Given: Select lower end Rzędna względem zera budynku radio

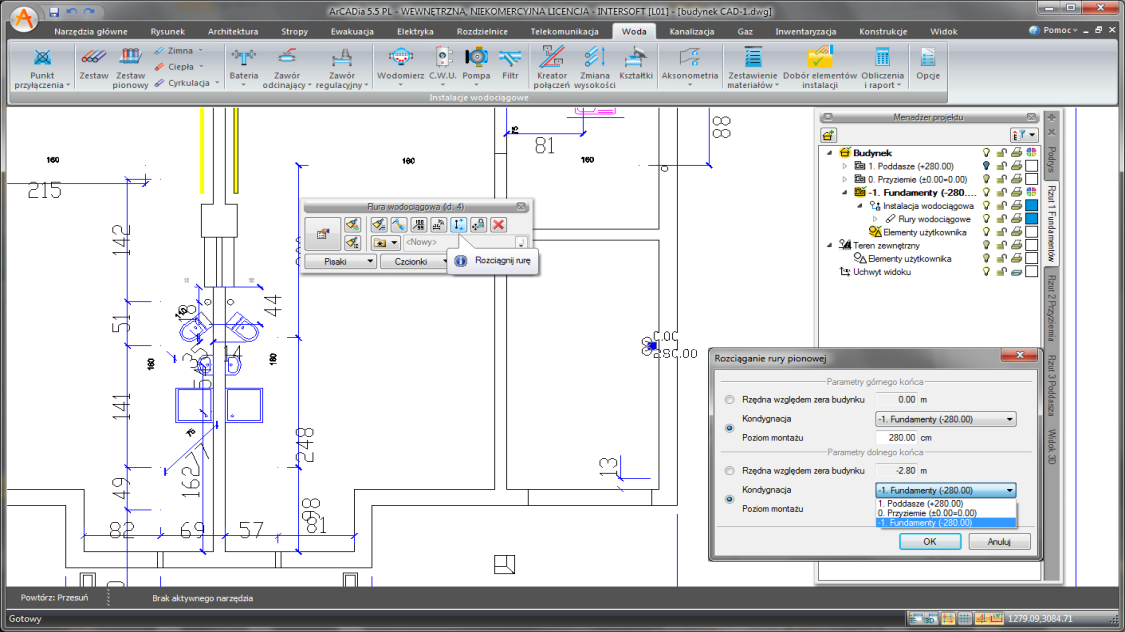Looking at the screenshot, I should click(730, 471).
